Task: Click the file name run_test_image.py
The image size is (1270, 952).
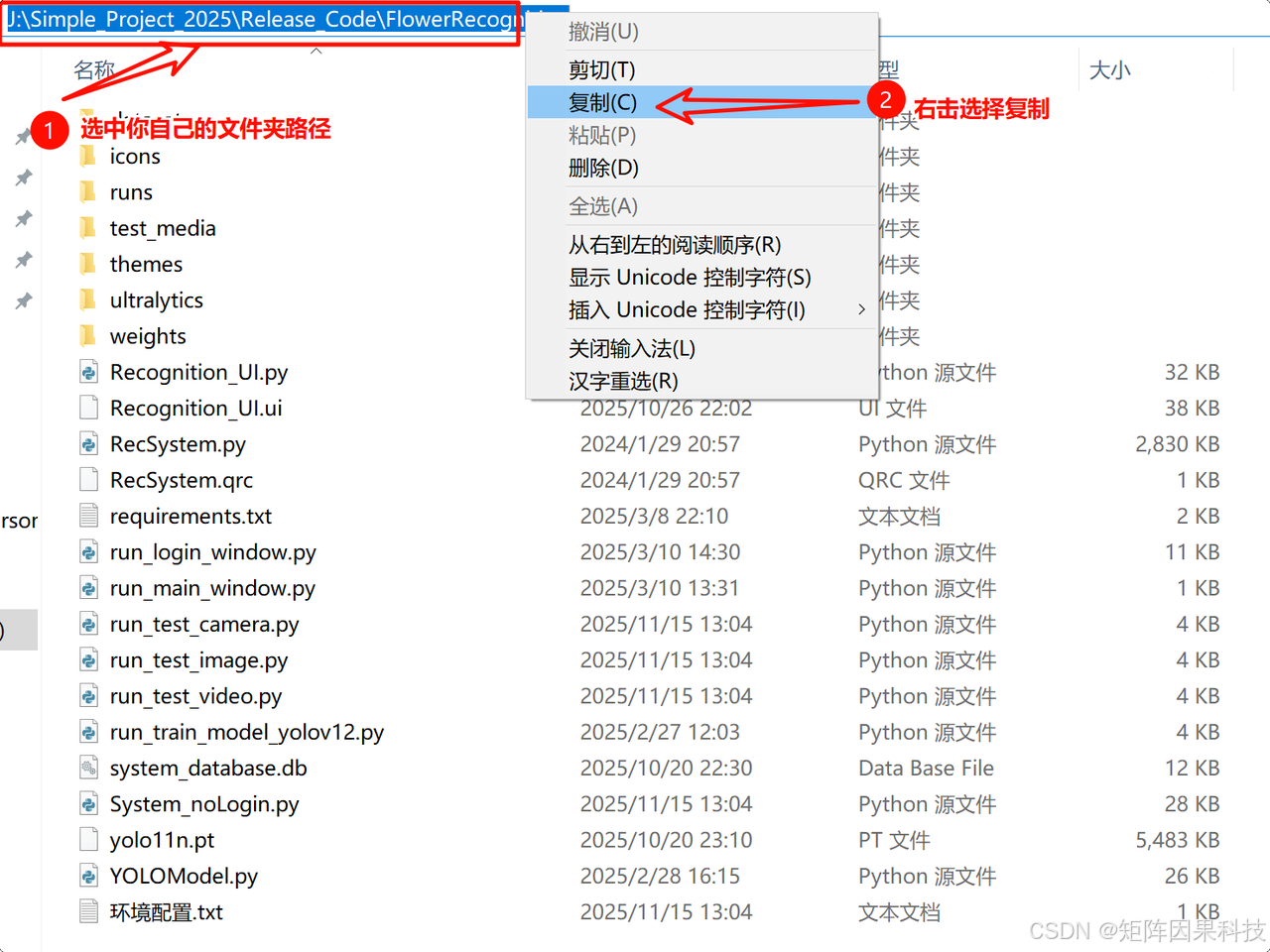Action: tap(198, 659)
